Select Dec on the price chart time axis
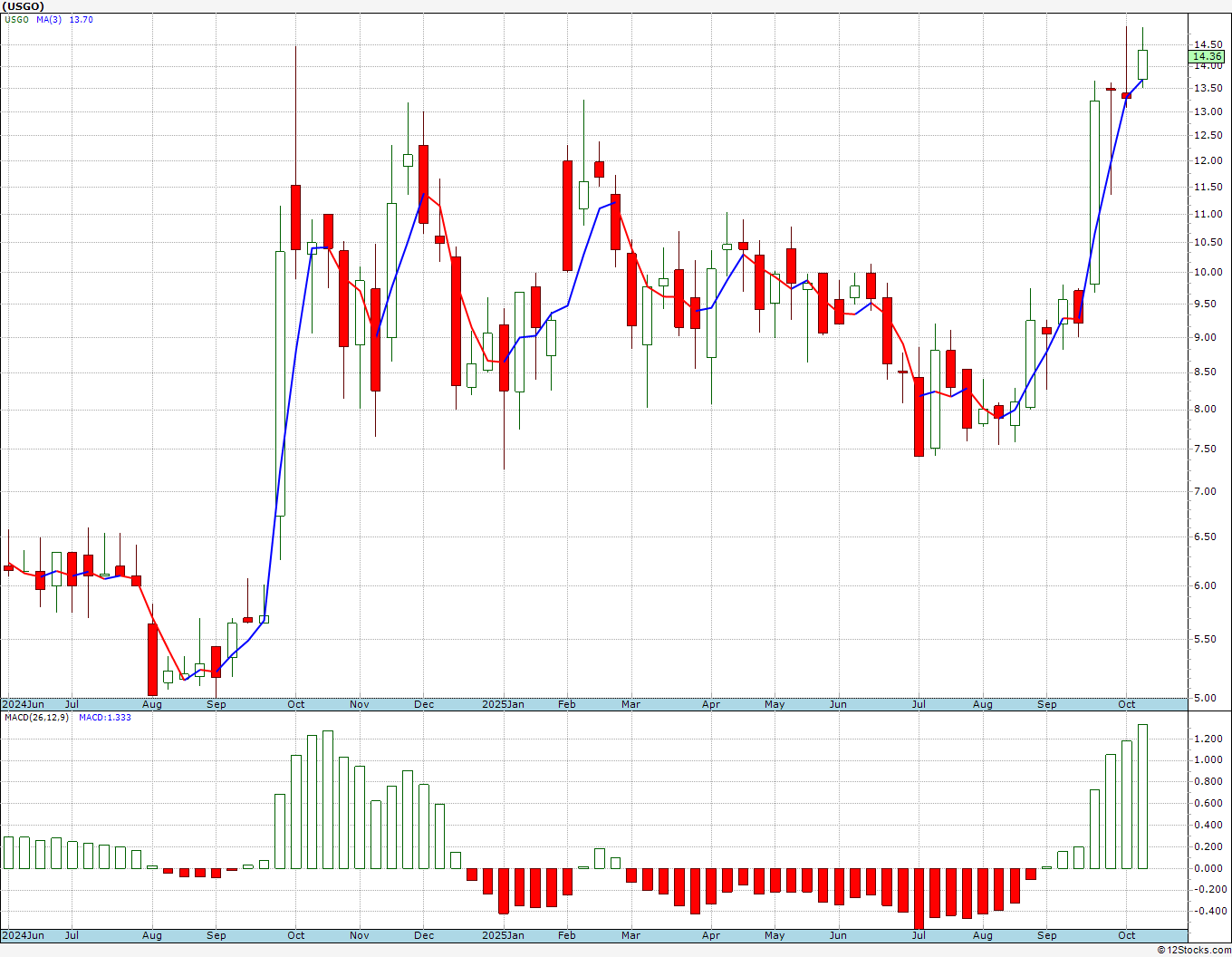 tap(424, 704)
